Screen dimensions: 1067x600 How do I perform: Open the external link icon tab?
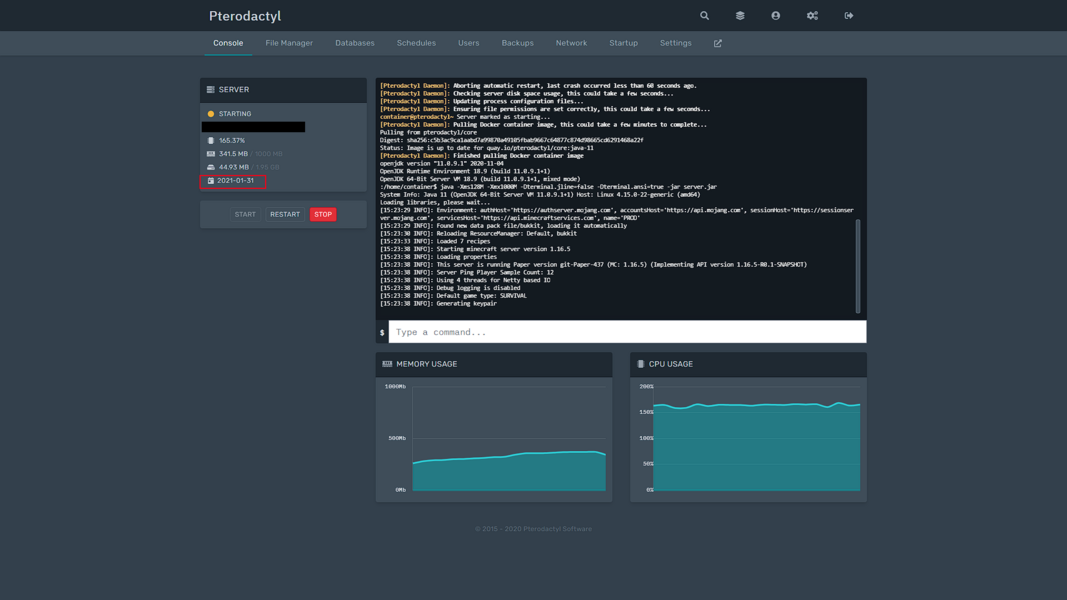click(x=717, y=43)
